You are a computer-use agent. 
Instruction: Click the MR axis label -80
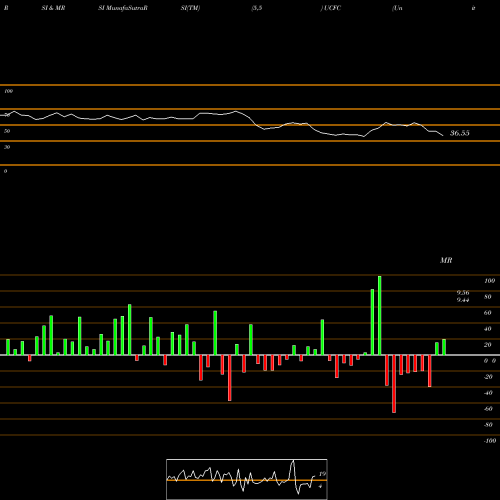tap(488, 425)
